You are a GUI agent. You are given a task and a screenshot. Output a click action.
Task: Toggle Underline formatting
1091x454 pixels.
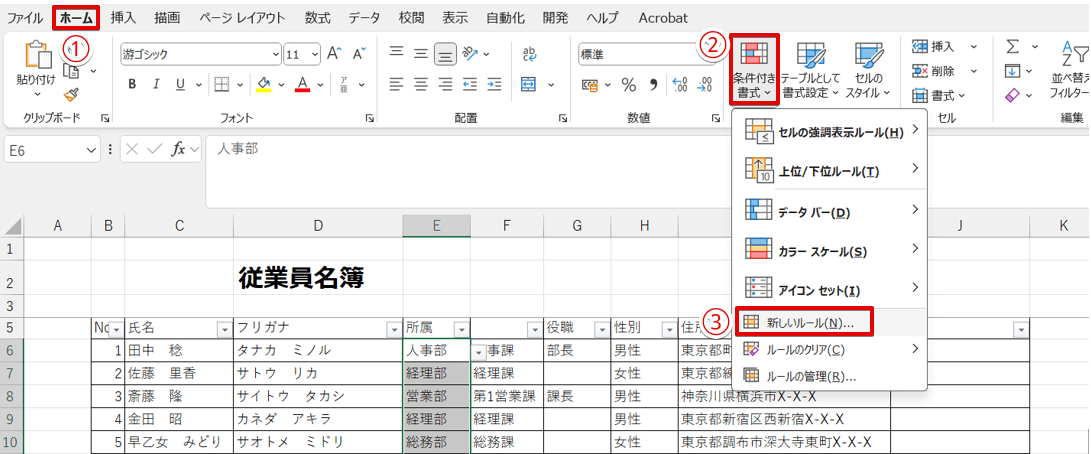click(x=180, y=85)
